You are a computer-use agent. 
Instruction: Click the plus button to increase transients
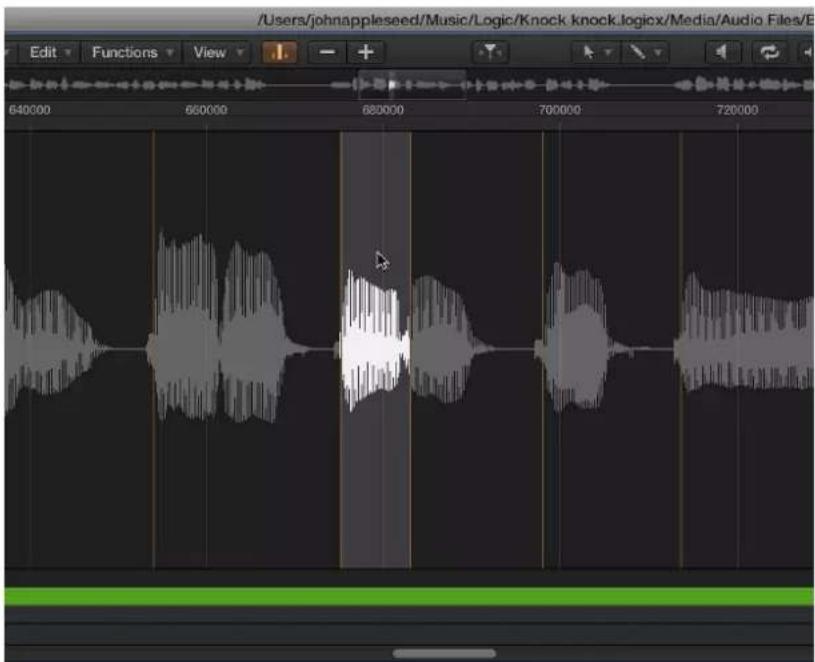[x=366, y=52]
